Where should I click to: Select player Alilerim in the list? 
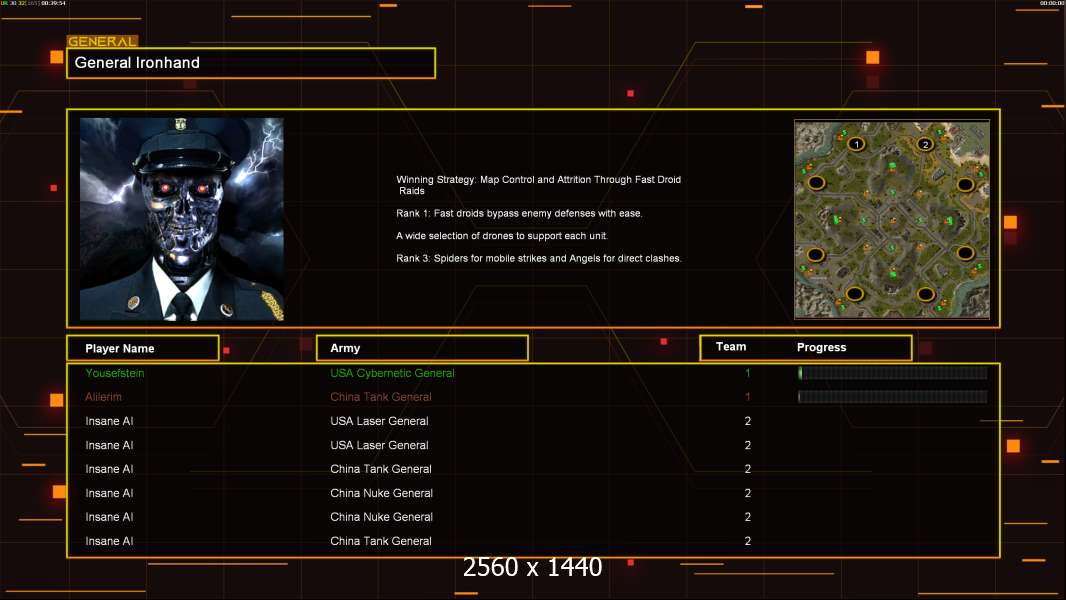pos(104,397)
